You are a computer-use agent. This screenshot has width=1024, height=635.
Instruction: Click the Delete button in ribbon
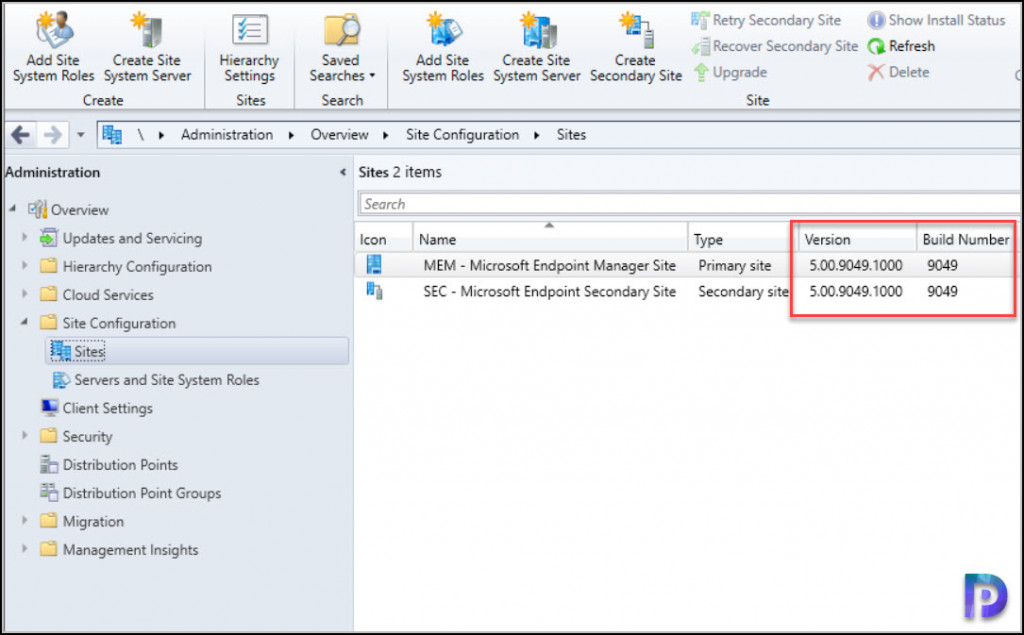click(x=898, y=72)
